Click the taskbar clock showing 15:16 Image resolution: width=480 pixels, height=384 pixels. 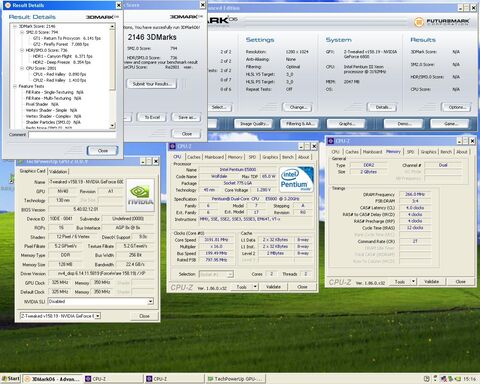coord(469,379)
